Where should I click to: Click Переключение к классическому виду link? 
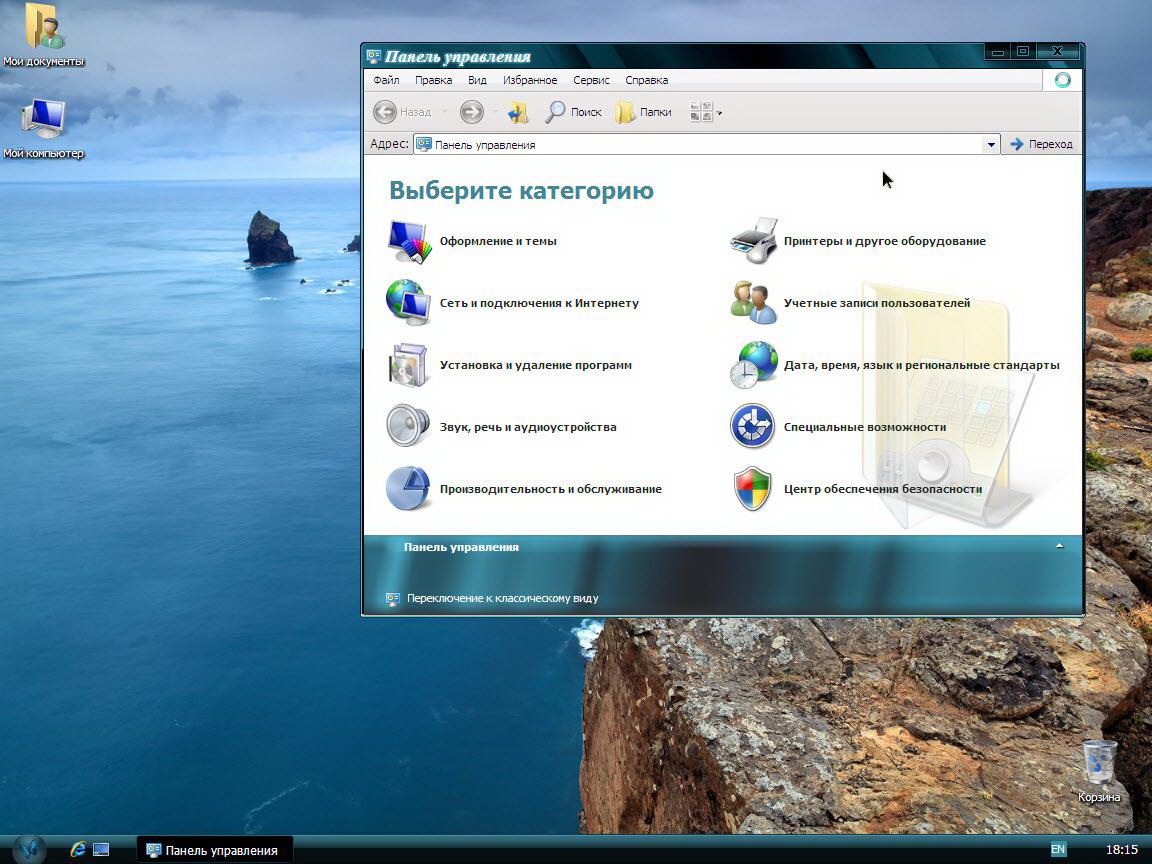click(x=502, y=598)
